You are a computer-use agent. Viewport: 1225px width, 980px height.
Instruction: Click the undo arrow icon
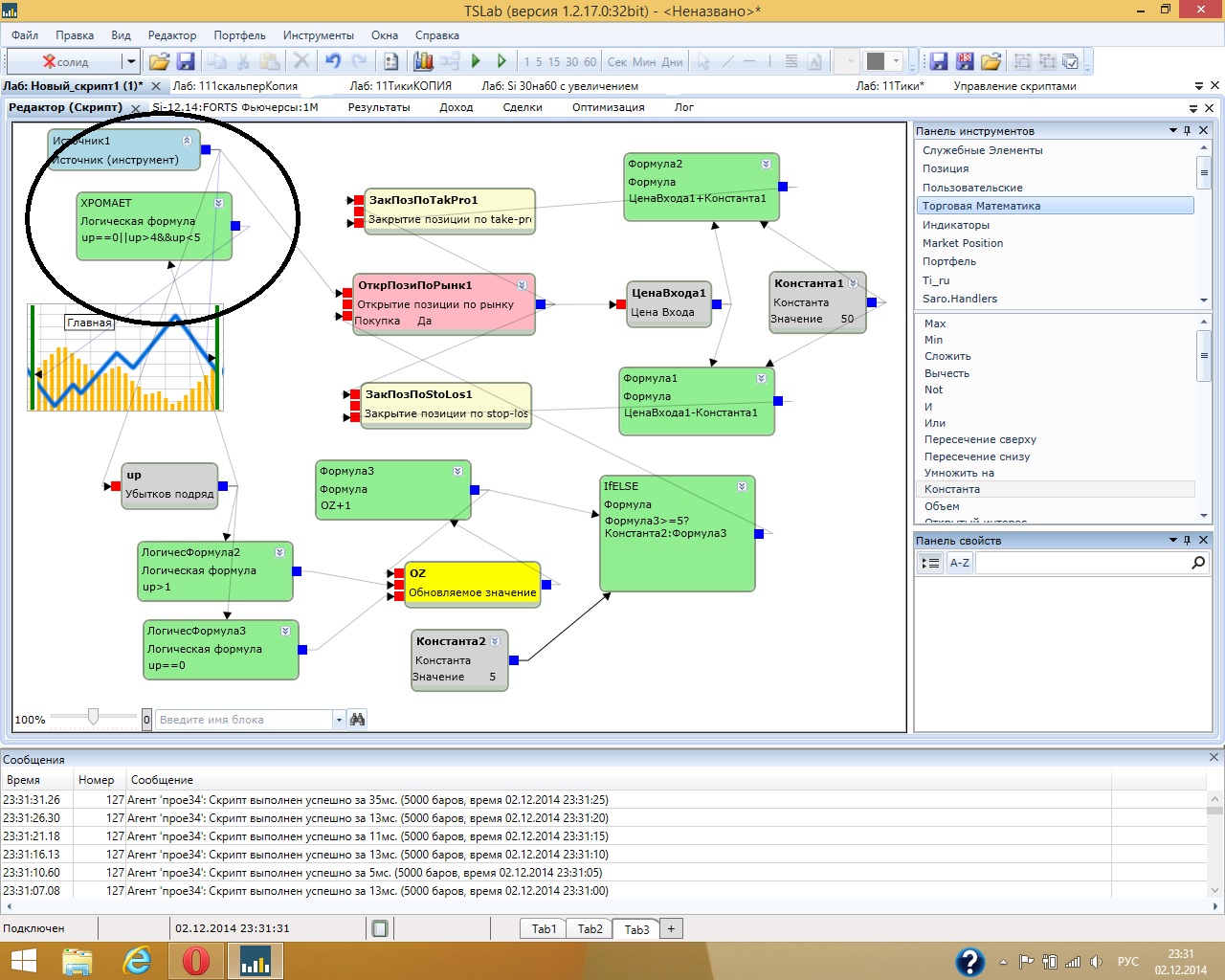coord(333,61)
